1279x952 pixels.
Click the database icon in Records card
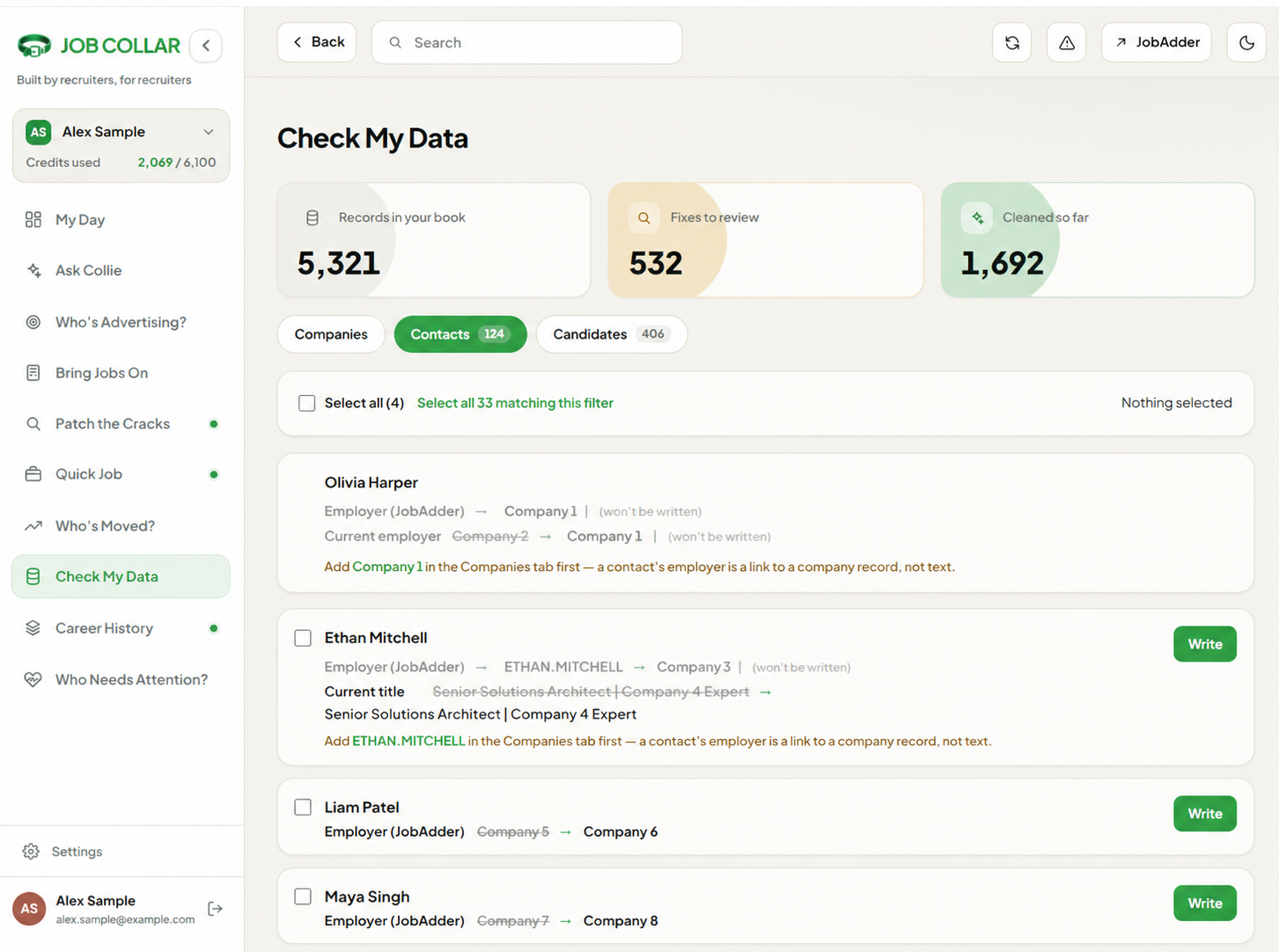click(312, 217)
